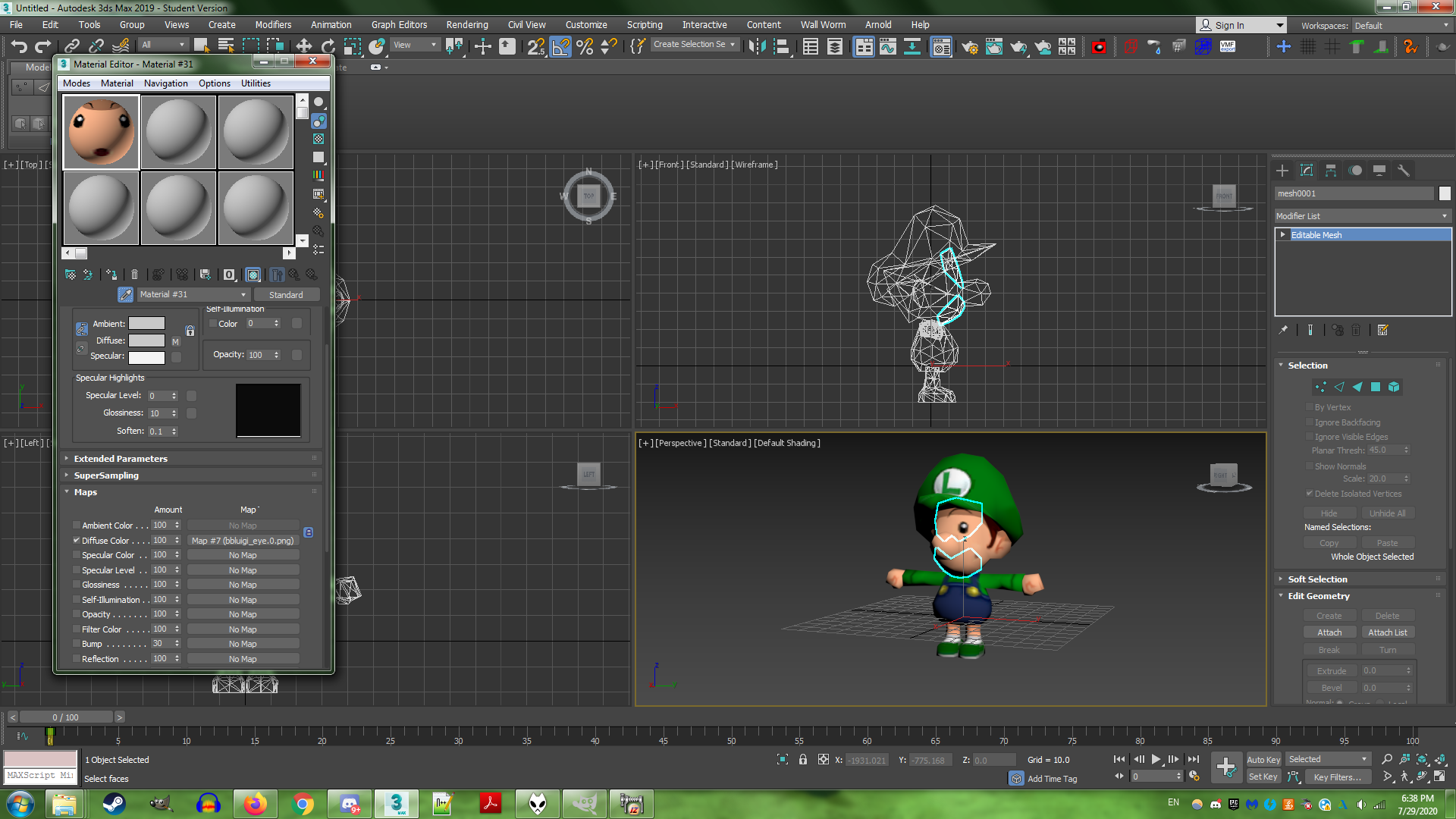Screen dimensions: 1456x819
Task: Click the Diffuse Map #7 bbluigi_eye button
Action: 243,540
